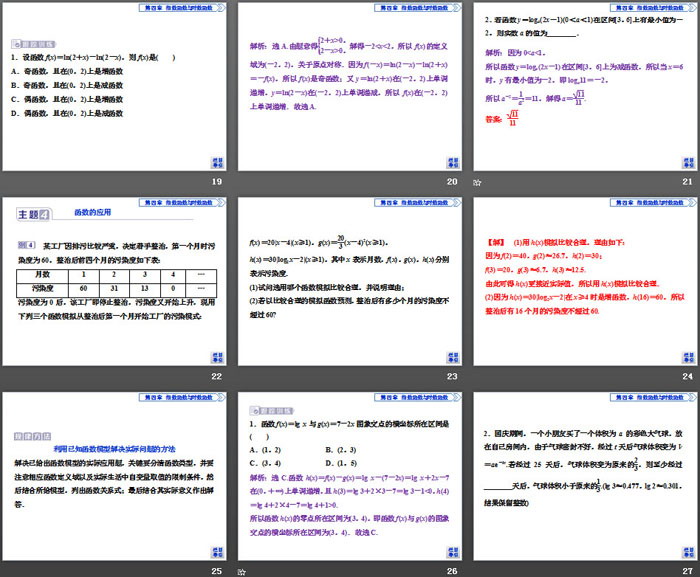Screen dimensions: 700x577
Task: Click the animation star icon below slide 21
Action: point(477,182)
